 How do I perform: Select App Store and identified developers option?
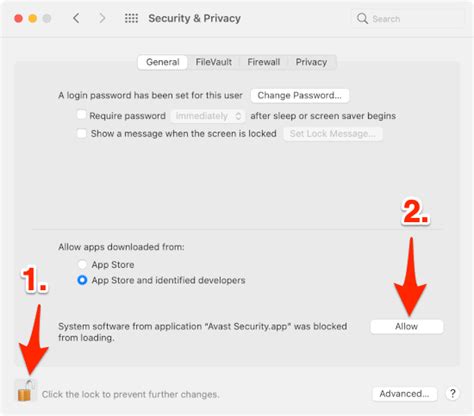[x=82, y=280]
